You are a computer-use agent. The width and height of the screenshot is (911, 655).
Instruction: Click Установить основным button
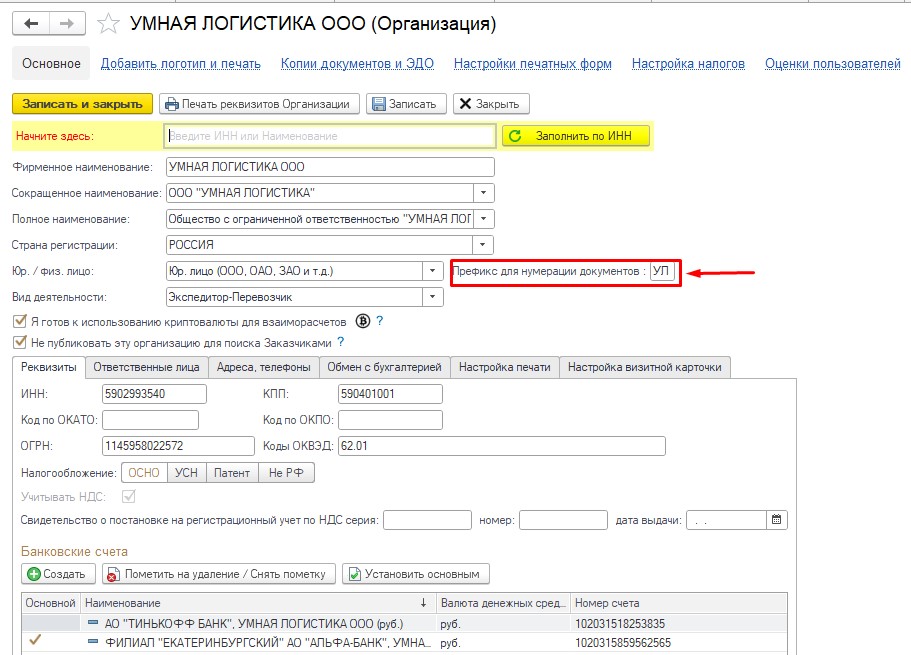click(x=415, y=574)
